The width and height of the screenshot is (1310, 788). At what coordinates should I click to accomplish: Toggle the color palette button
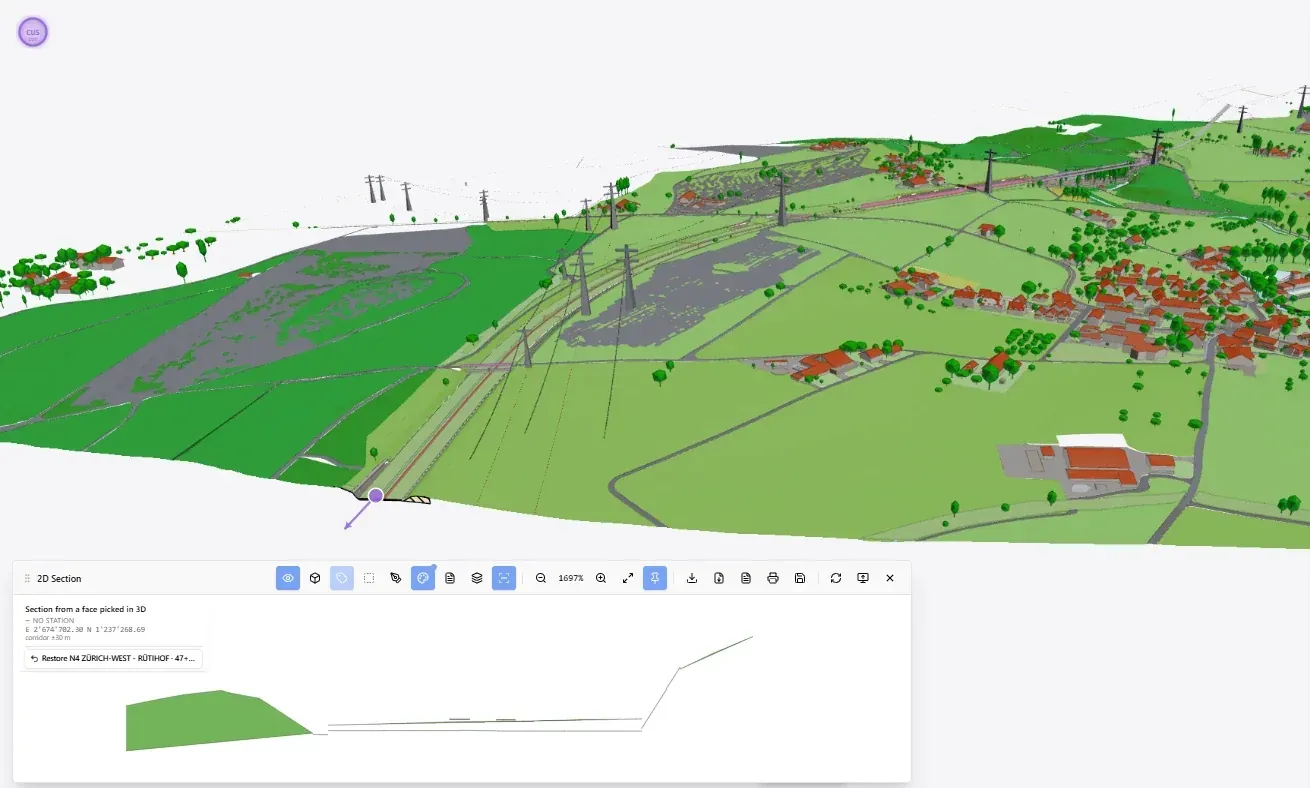click(423, 578)
